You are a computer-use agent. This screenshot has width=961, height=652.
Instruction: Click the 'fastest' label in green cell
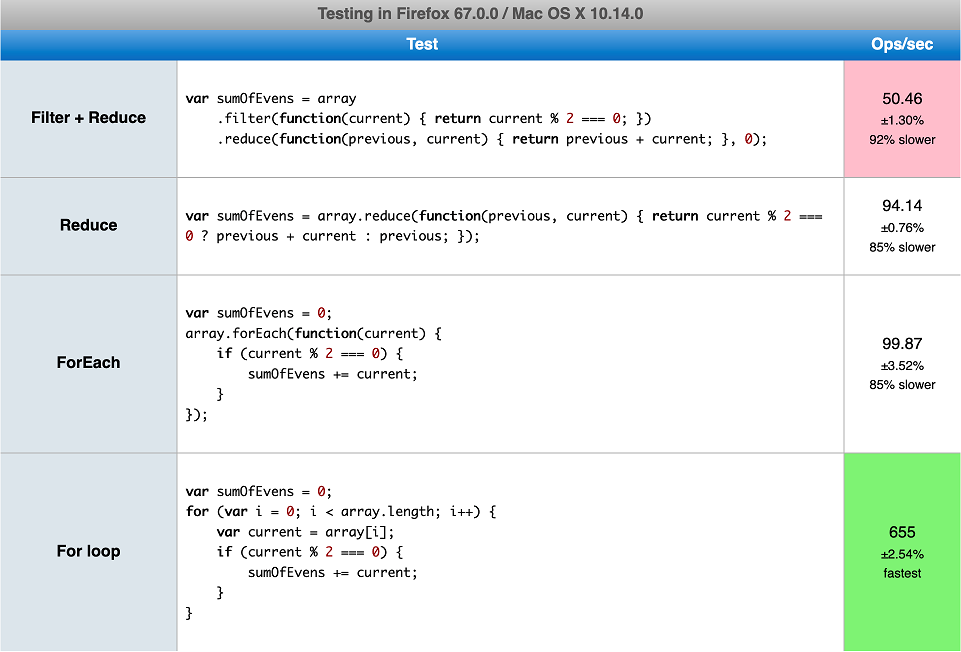[902, 574]
